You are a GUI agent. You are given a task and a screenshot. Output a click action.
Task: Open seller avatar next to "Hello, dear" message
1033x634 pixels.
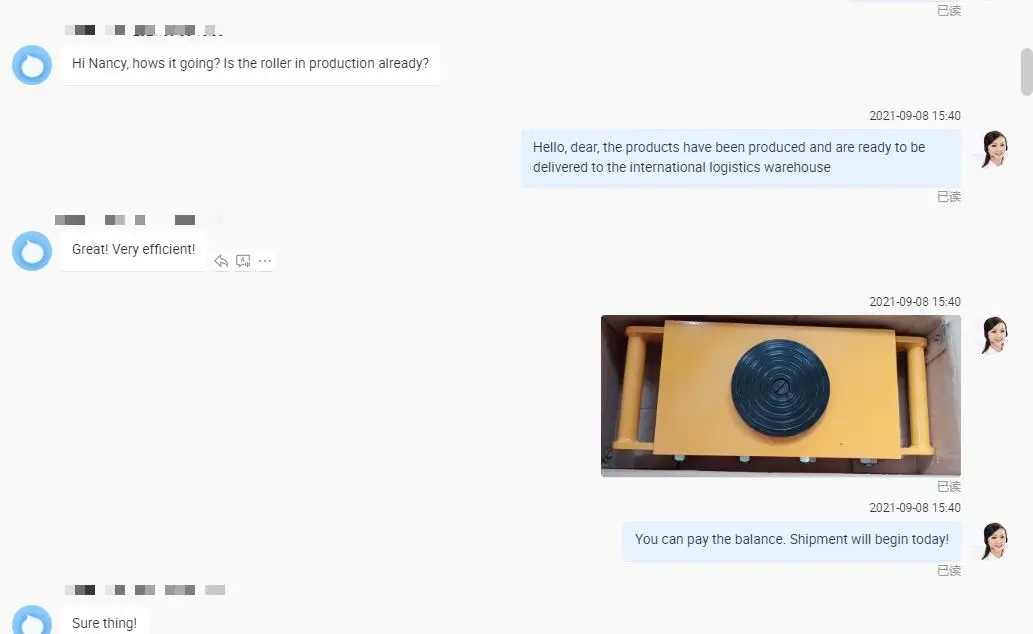point(994,149)
